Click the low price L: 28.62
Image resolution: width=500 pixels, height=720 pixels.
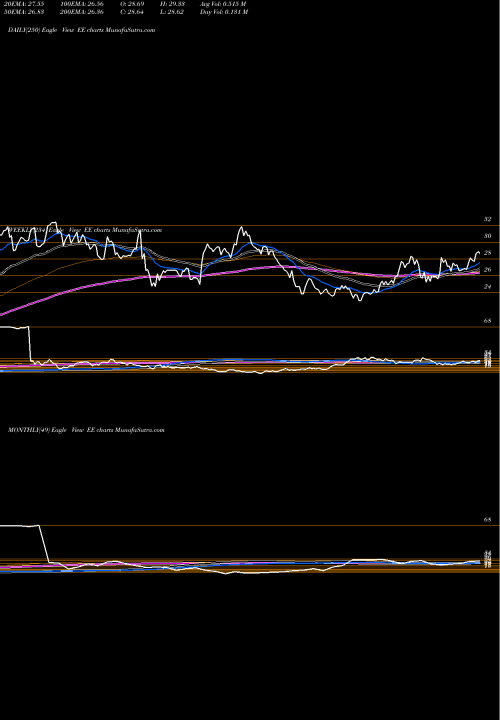coord(172,12)
